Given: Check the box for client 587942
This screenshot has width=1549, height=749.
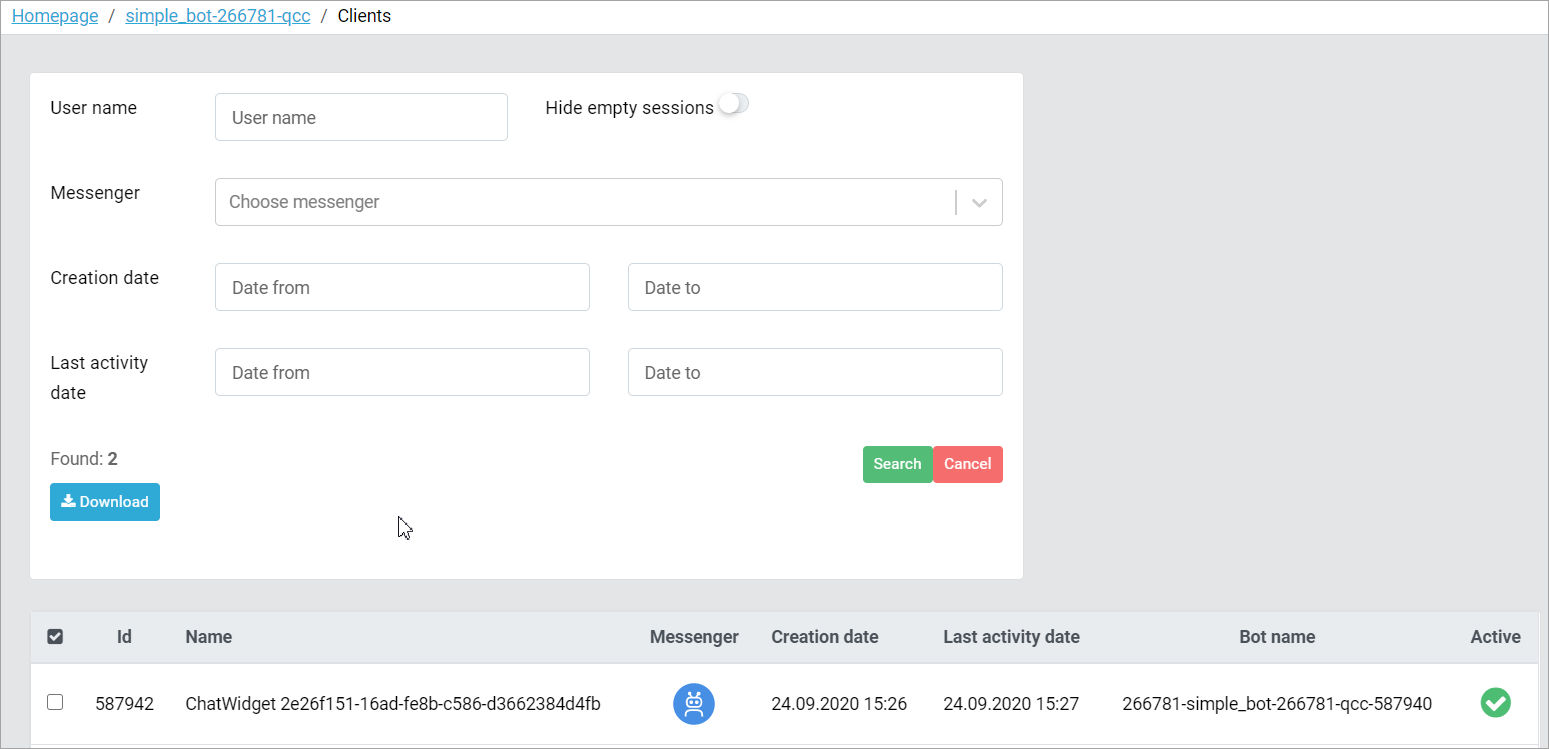Looking at the screenshot, I should 56,703.
